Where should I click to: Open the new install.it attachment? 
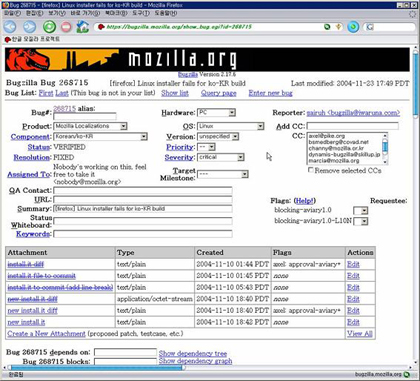click(x=26, y=322)
